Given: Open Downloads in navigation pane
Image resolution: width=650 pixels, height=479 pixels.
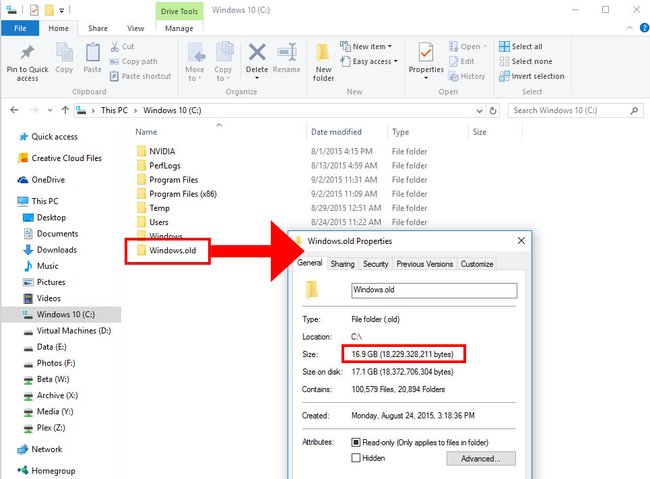Looking at the screenshot, I should [50, 250].
